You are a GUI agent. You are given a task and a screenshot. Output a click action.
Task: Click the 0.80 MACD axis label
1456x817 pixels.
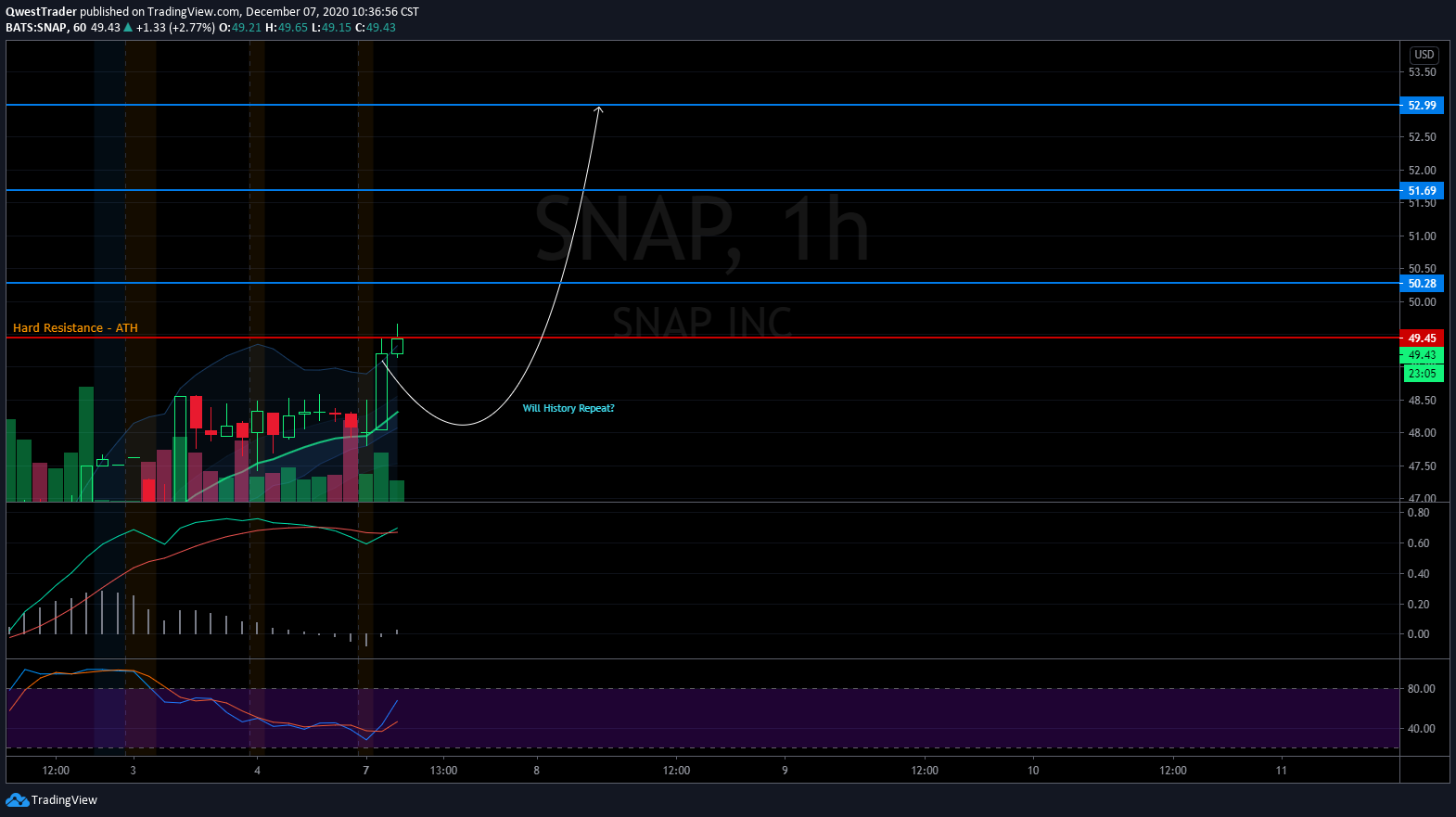1418,513
